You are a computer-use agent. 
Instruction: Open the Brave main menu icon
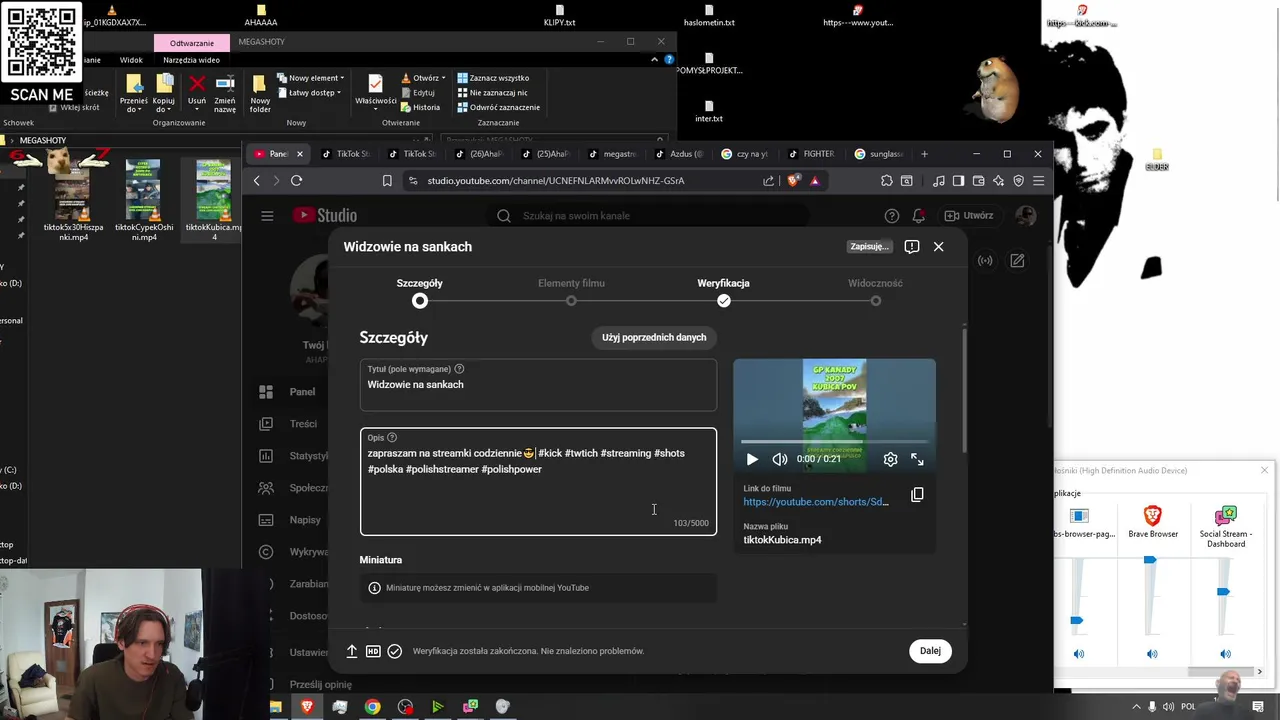coord(1039,181)
